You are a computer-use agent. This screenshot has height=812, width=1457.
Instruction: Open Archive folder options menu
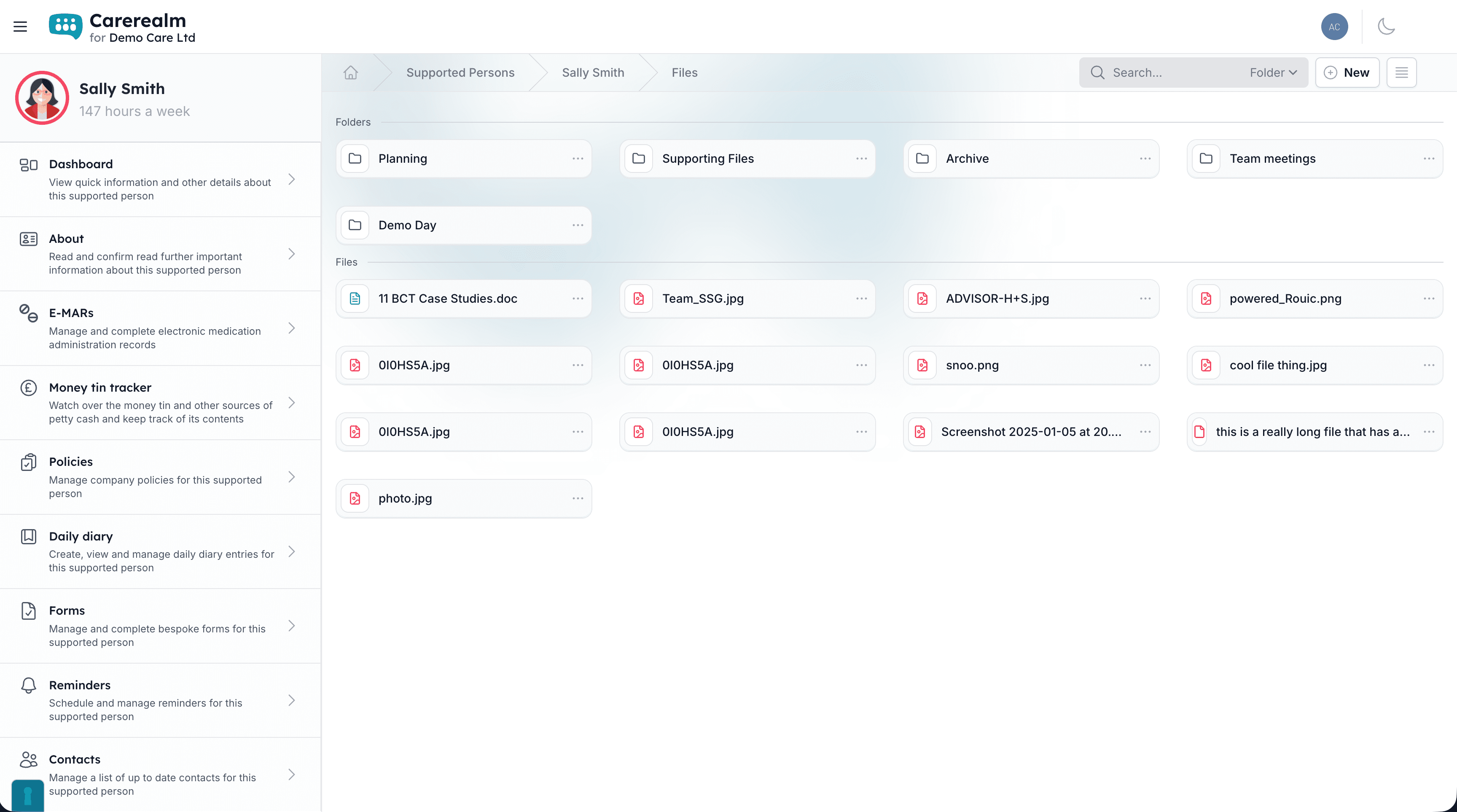point(1145,159)
